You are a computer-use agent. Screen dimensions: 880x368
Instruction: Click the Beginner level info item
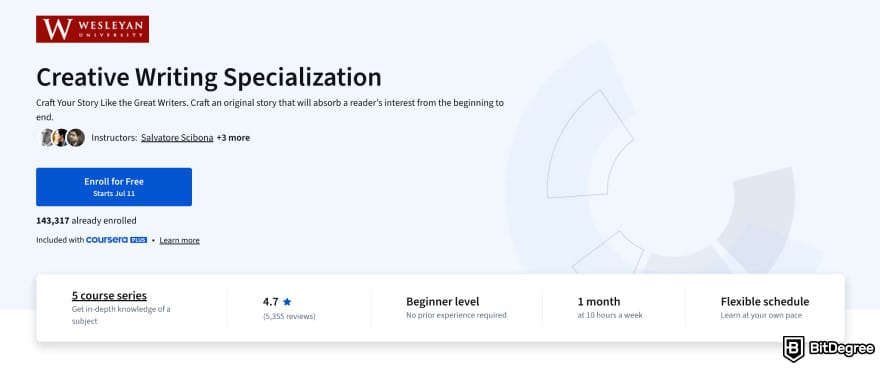pos(456,307)
